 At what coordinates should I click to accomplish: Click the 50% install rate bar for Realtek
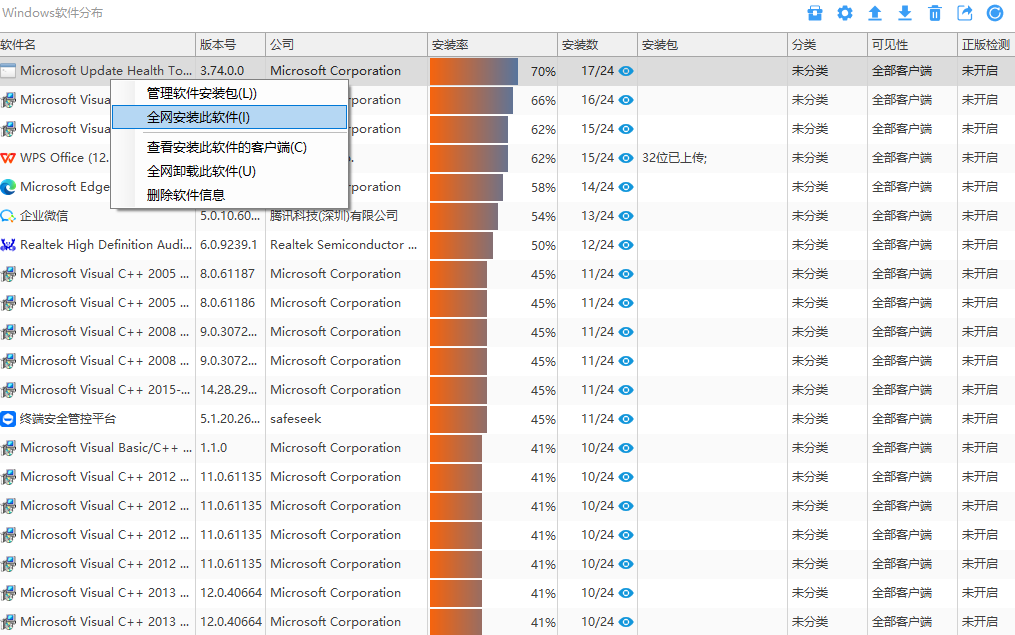coord(461,245)
